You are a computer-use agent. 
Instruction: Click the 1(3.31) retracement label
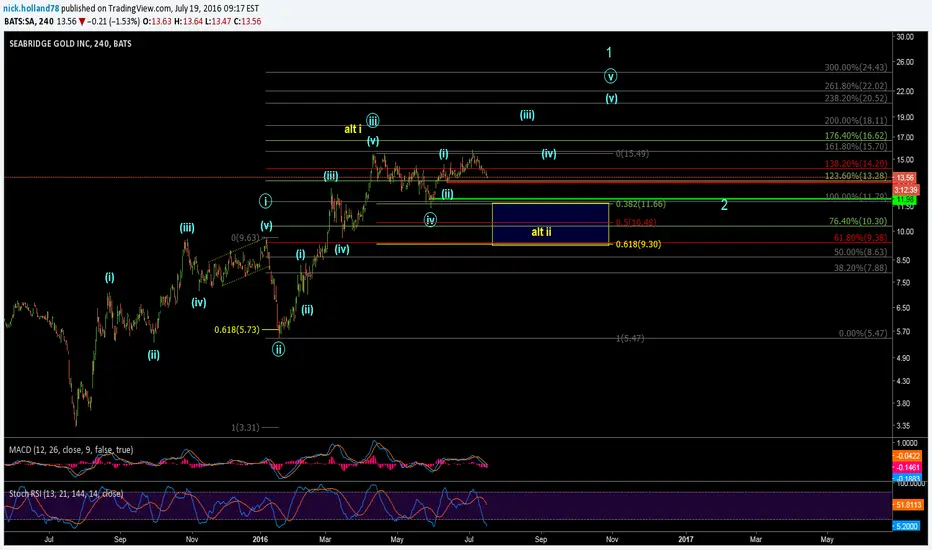245,428
